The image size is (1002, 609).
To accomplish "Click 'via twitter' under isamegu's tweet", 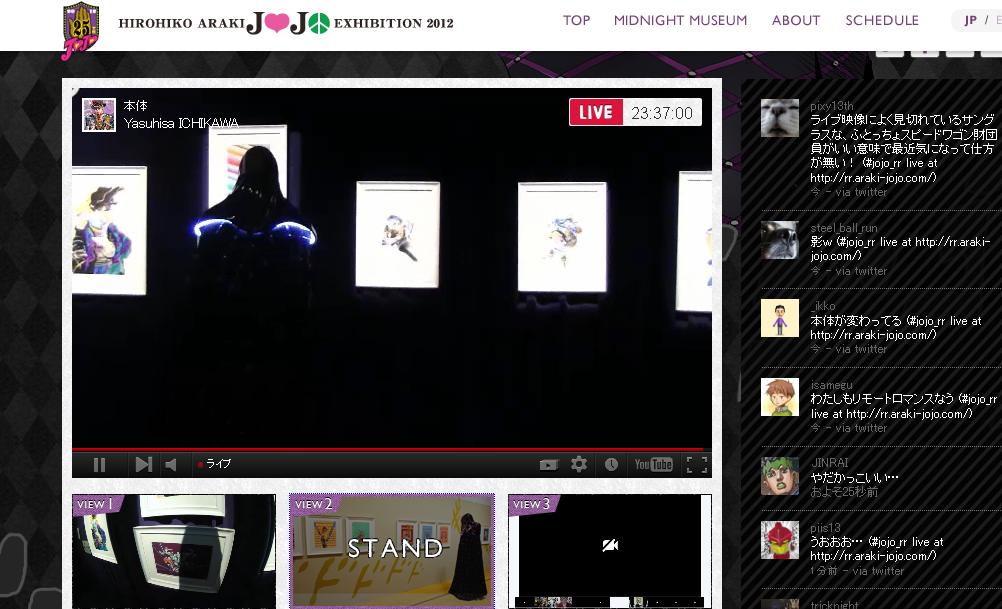I will click(861, 428).
